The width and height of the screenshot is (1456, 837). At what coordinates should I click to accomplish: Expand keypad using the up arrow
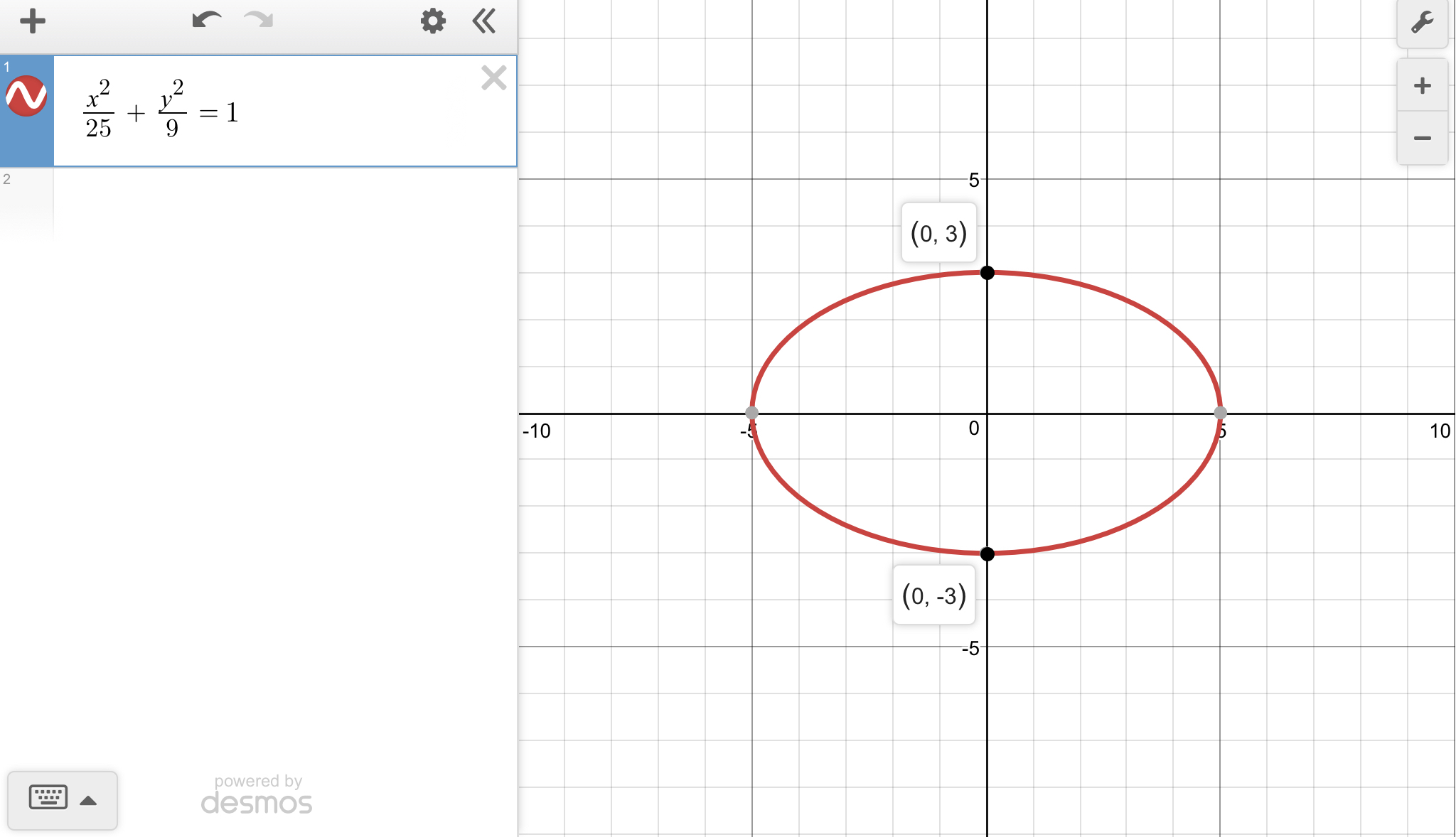click(x=88, y=801)
